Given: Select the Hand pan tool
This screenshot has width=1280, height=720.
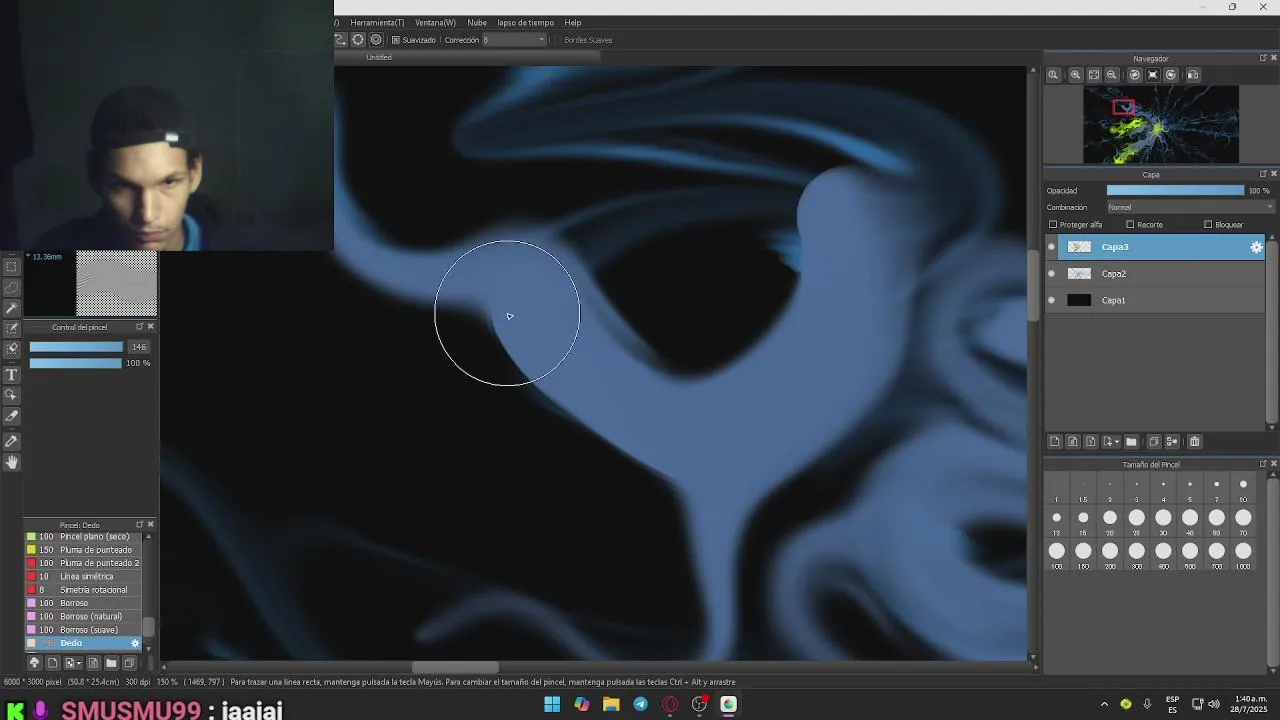Looking at the screenshot, I should tap(12, 462).
